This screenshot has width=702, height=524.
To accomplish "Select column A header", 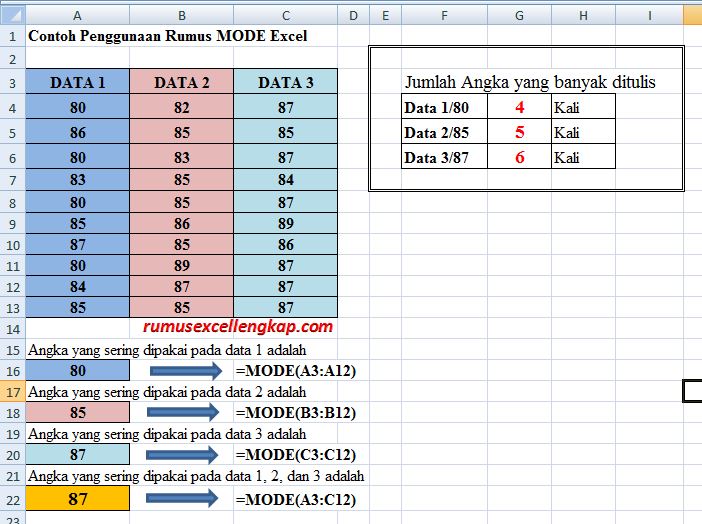I will click(77, 16).
